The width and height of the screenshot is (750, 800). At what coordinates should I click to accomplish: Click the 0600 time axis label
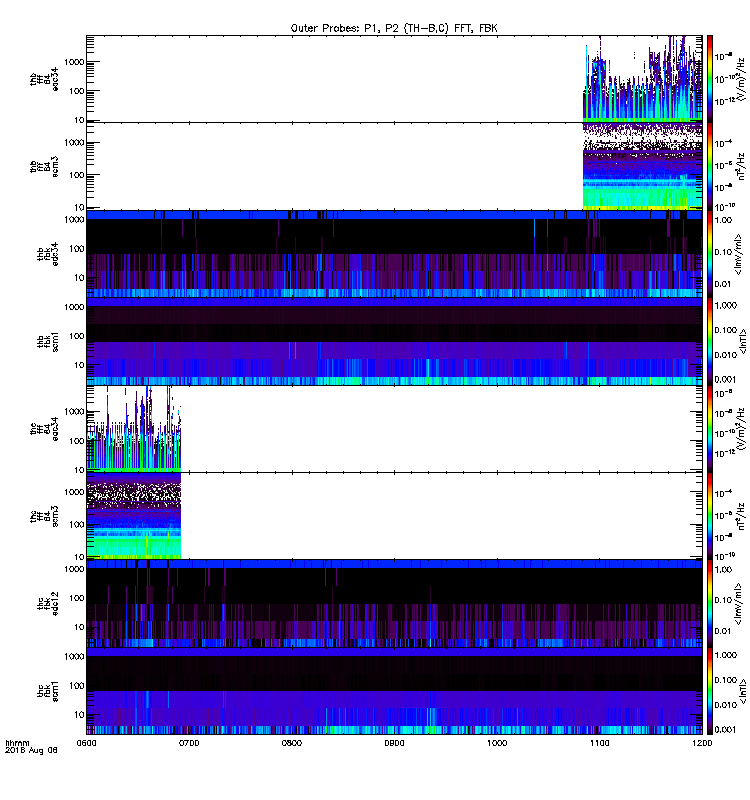tap(86, 743)
